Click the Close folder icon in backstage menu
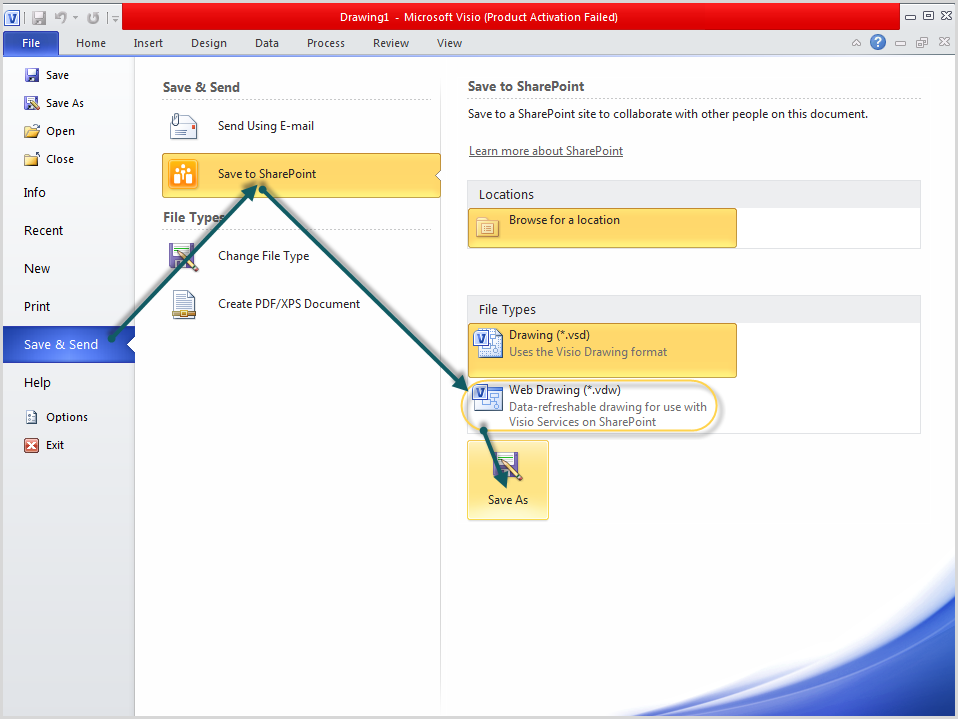This screenshot has width=958, height=719. click(x=32, y=159)
